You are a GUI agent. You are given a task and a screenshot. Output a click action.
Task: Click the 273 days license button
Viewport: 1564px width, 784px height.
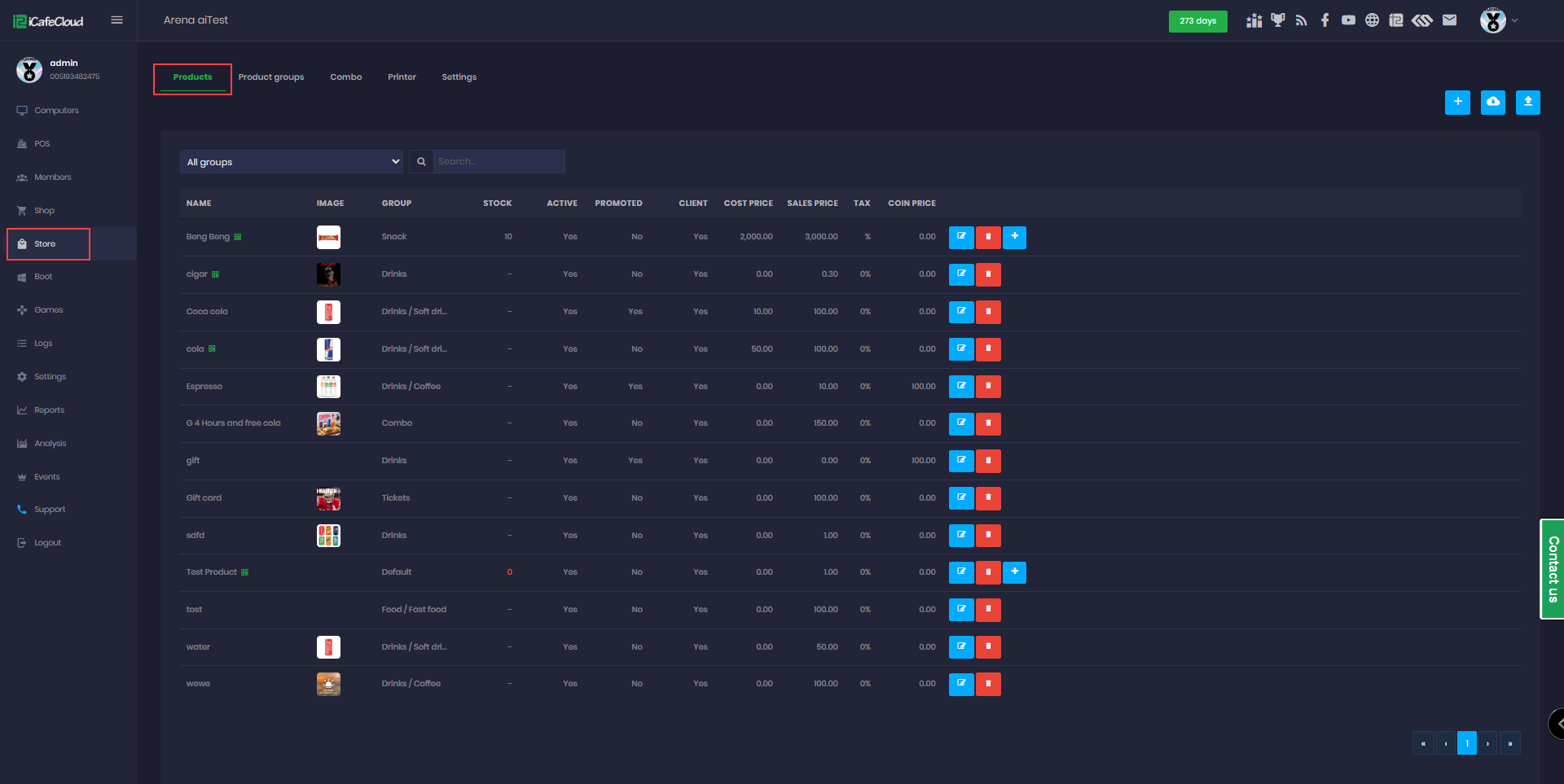tap(1197, 21)
